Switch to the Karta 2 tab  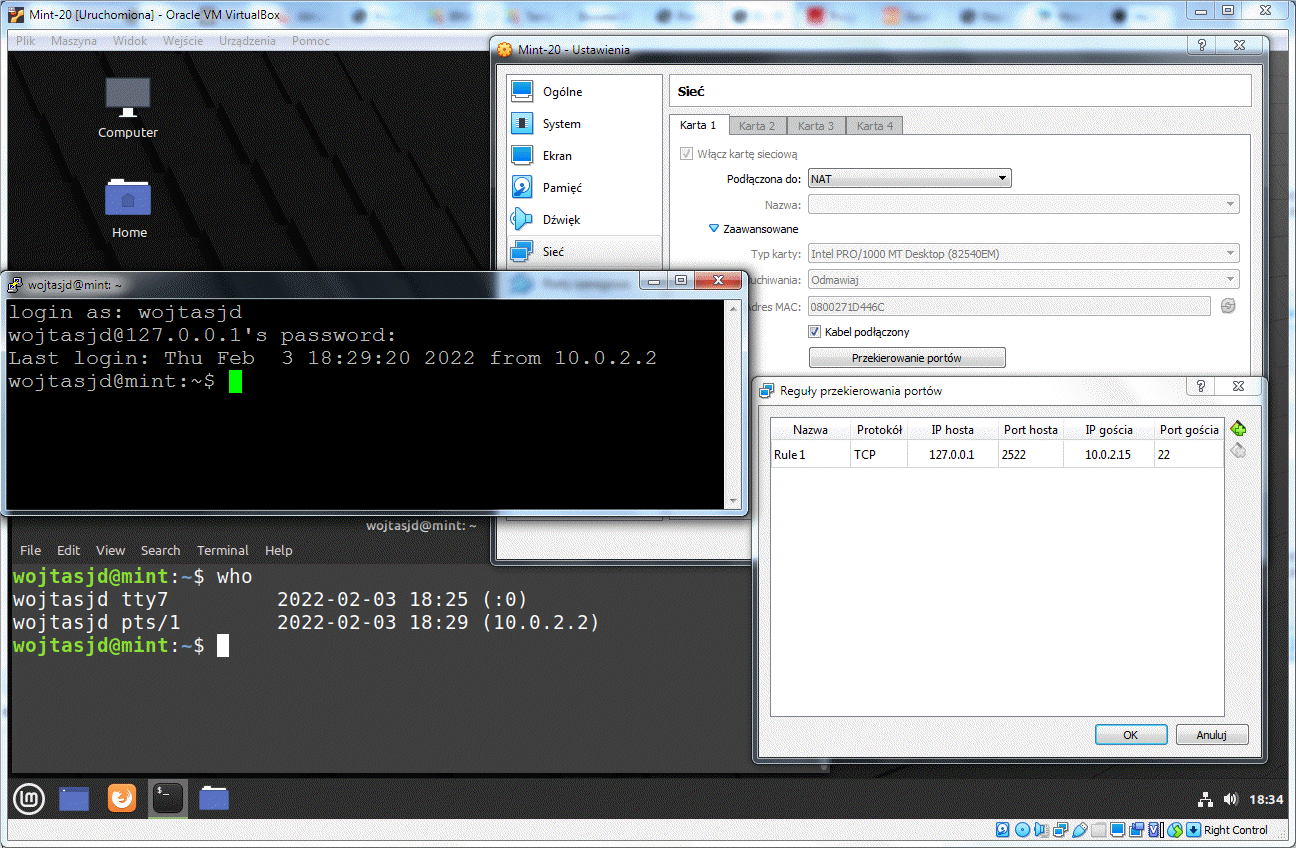pos(757,126)
